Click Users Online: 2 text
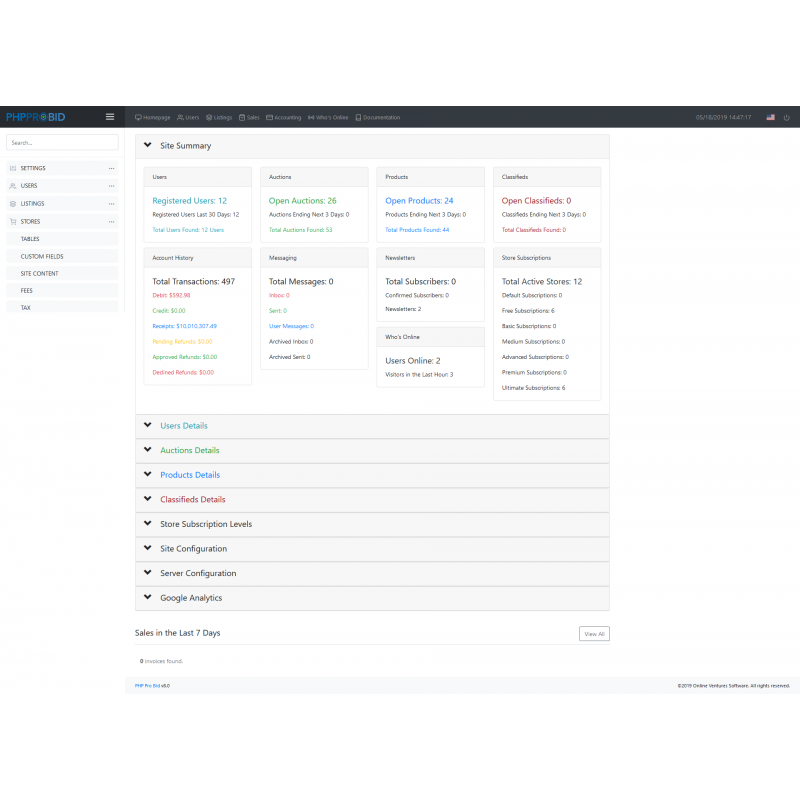This screenshot has height=800, width=800. (412, 361)
